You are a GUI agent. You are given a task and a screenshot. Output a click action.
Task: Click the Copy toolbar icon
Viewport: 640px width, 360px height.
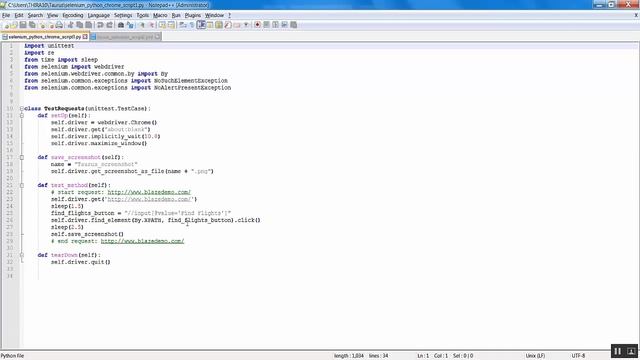tap(79, 25)
